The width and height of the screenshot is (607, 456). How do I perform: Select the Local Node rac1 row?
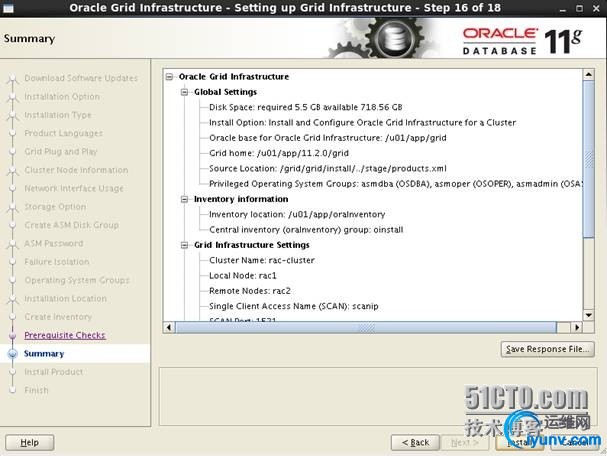pyautogui.click(x=243, y=276)
